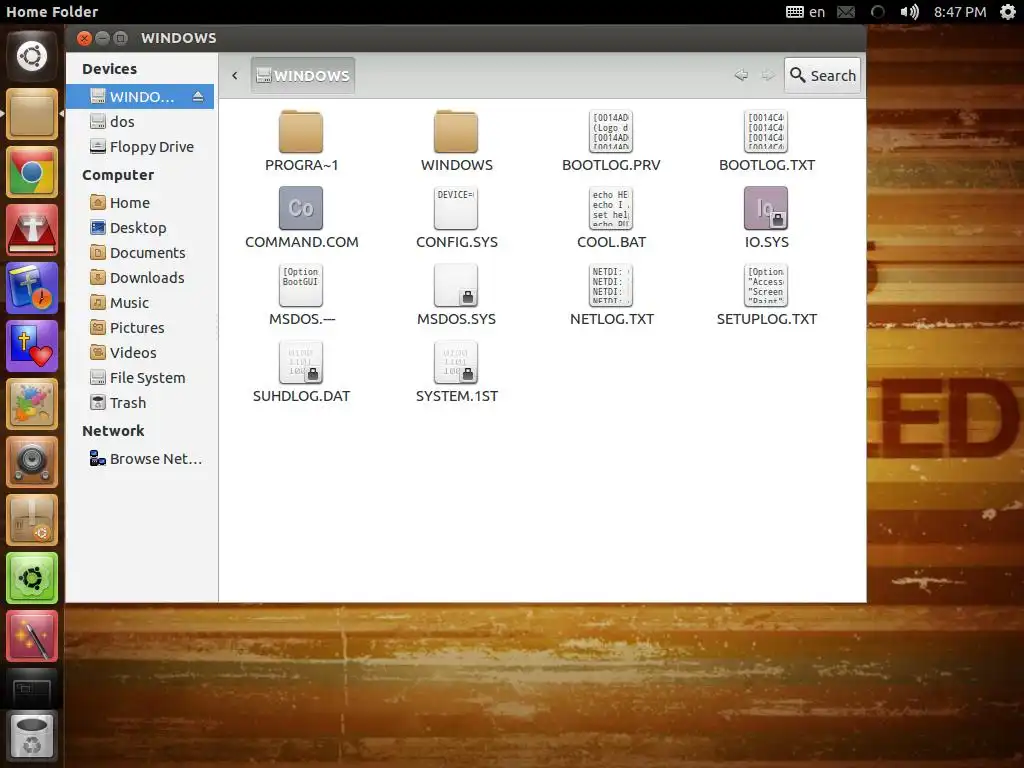Viewport: 1024px width, 768px height.
Task: Select the COMMAND.COM file icon
Action: click(301, 208)
